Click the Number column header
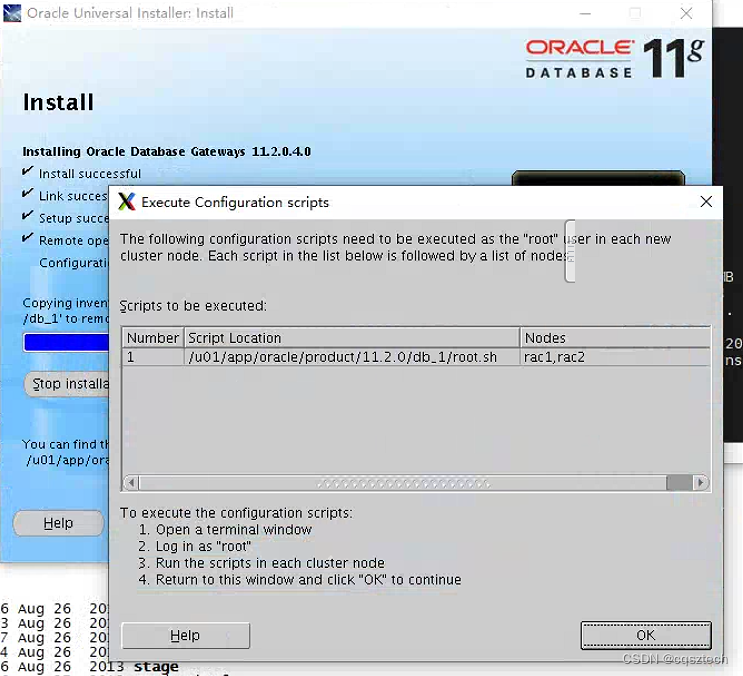 tap(153, 338)
